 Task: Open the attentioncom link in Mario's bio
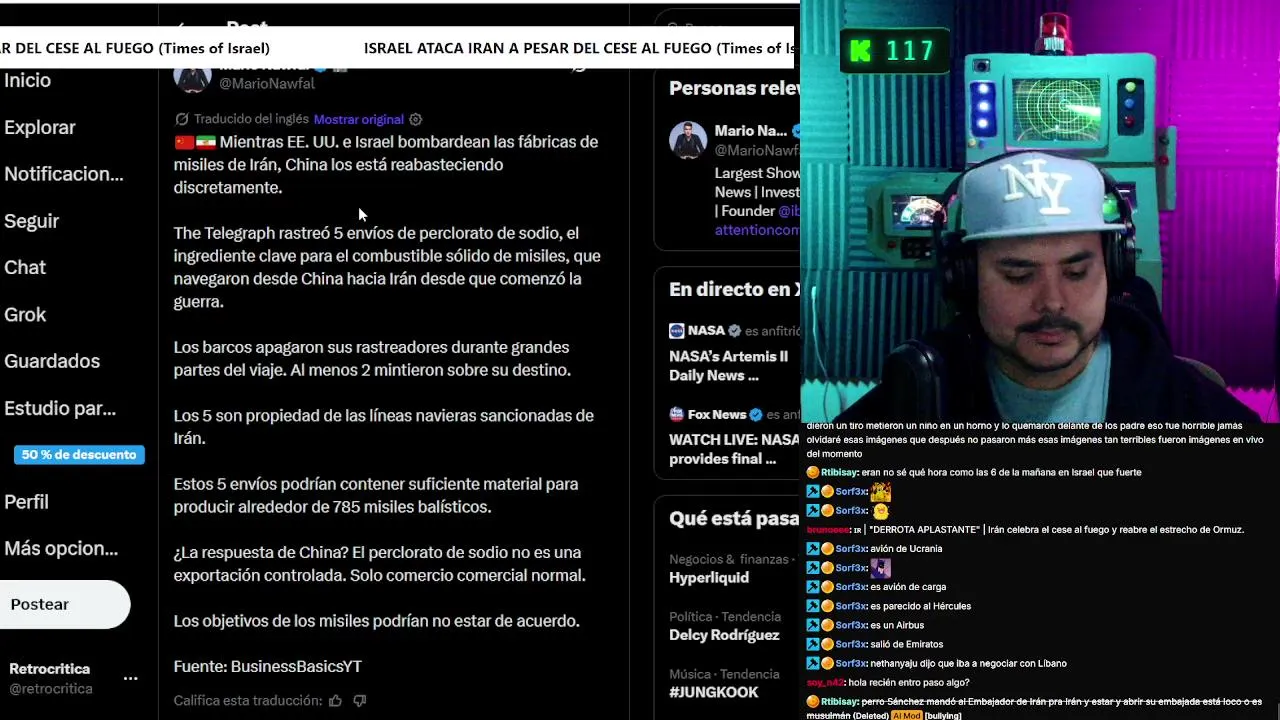tap(757, 230)
